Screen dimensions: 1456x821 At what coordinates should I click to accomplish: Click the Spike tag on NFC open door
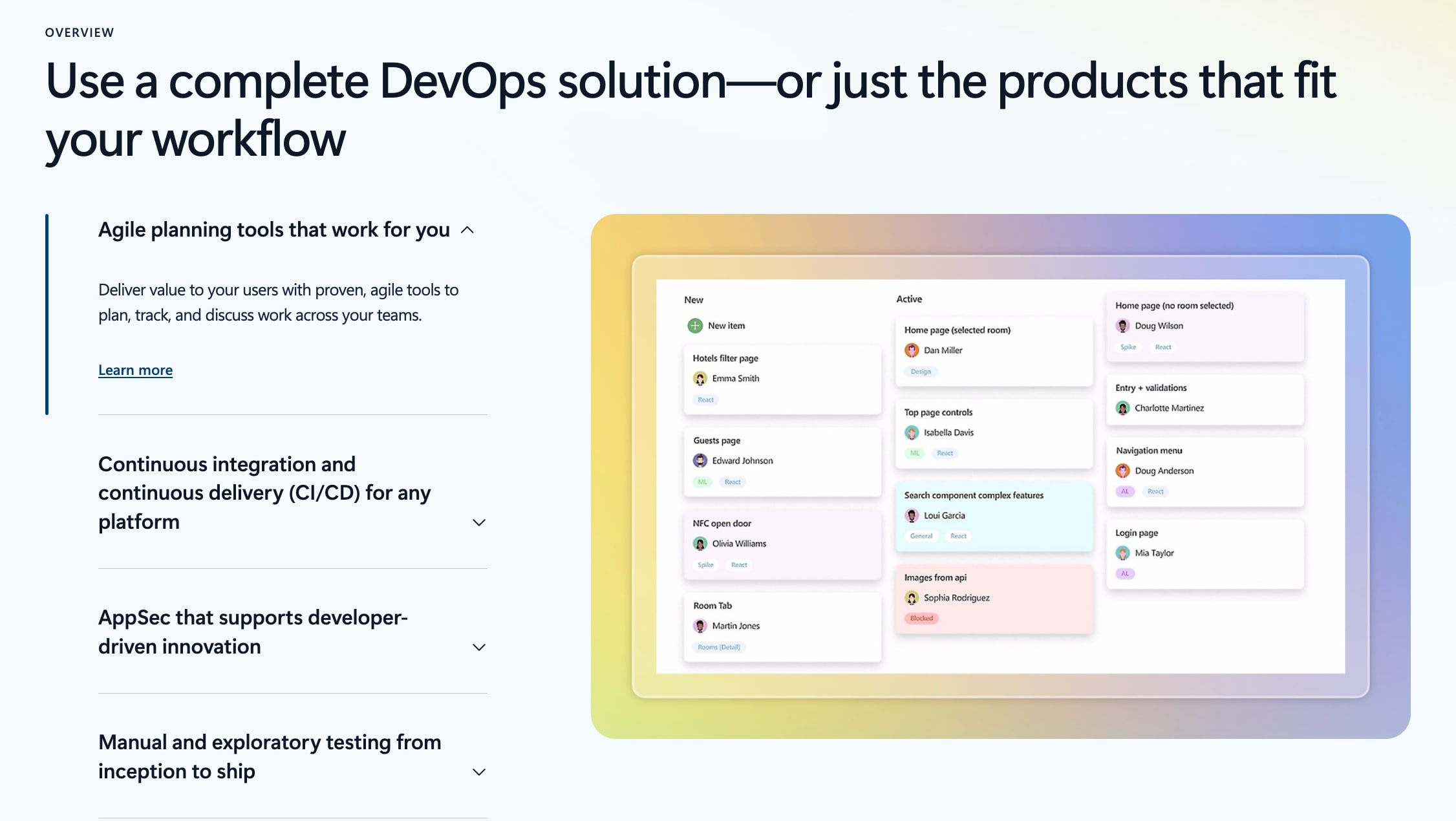pyautogui.click(x=705, y=565)
